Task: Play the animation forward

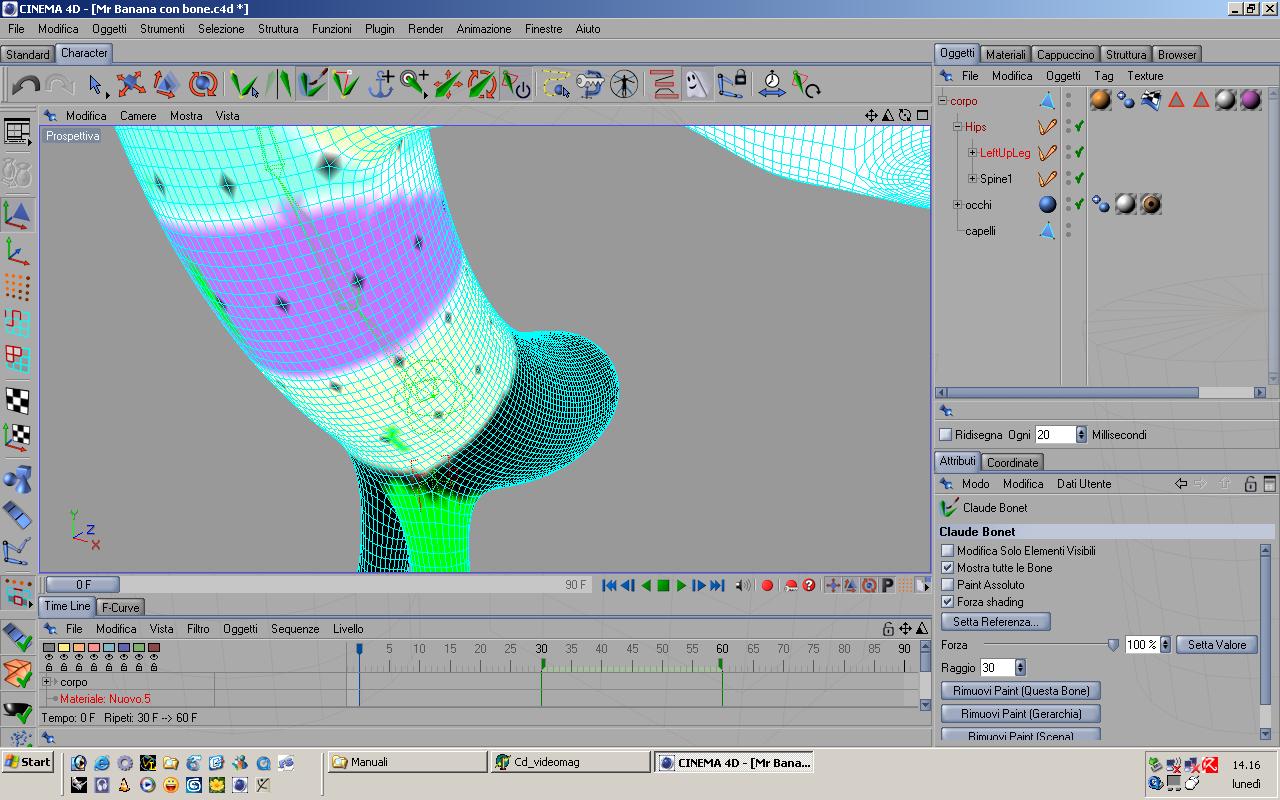Action: click(x=681, y=585)
